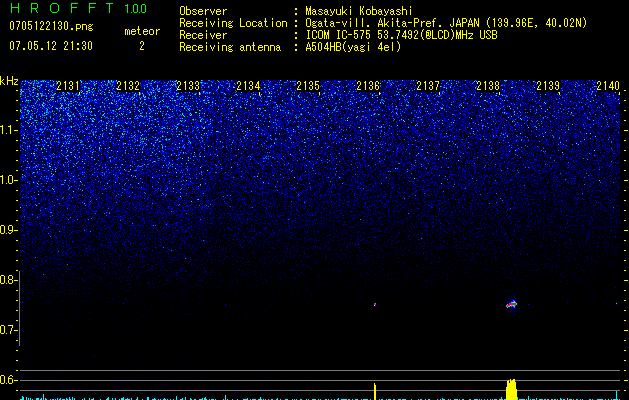Click the 2132 time marker

tap(128, 86)
